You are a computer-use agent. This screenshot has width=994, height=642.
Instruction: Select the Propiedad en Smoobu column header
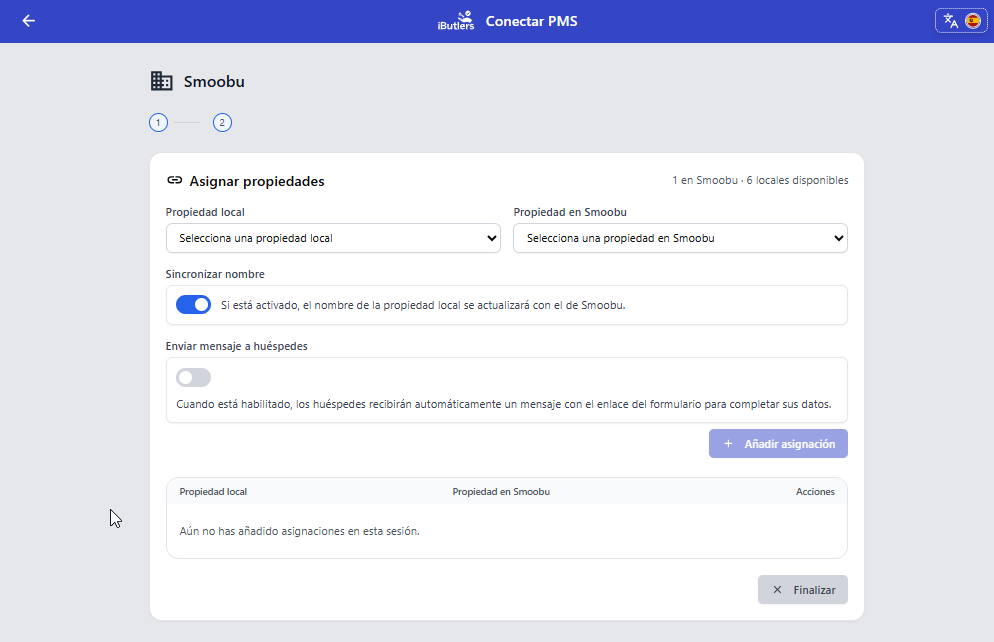[x=501, y=492]
